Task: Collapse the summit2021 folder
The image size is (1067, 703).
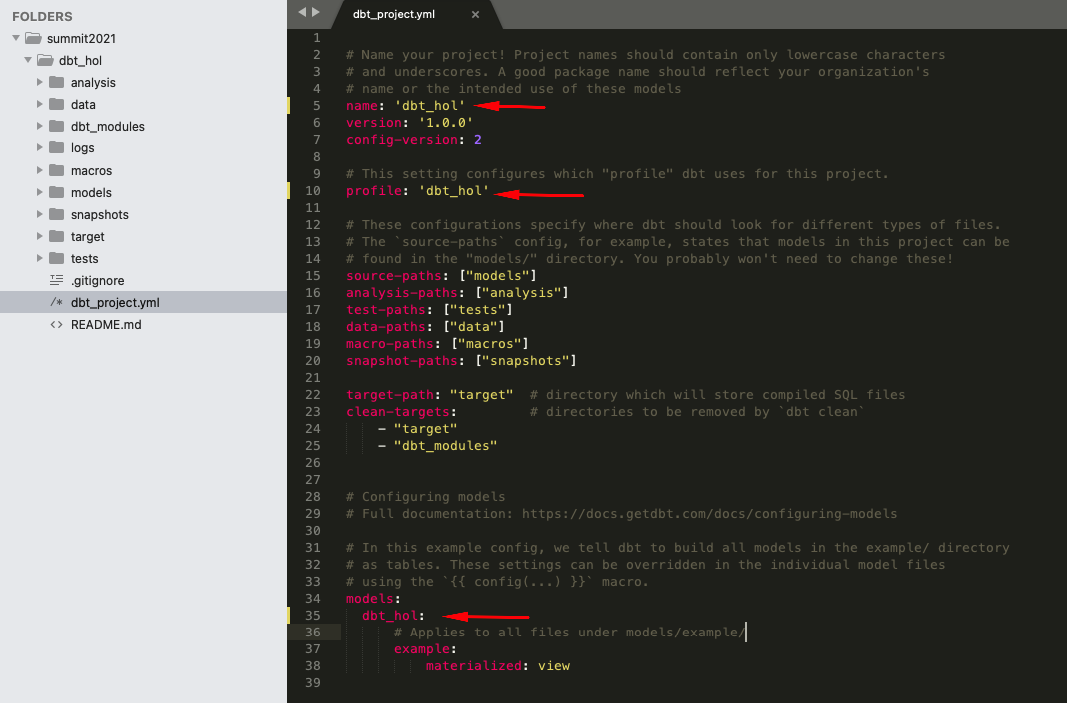Action: (x=17, y=39)
